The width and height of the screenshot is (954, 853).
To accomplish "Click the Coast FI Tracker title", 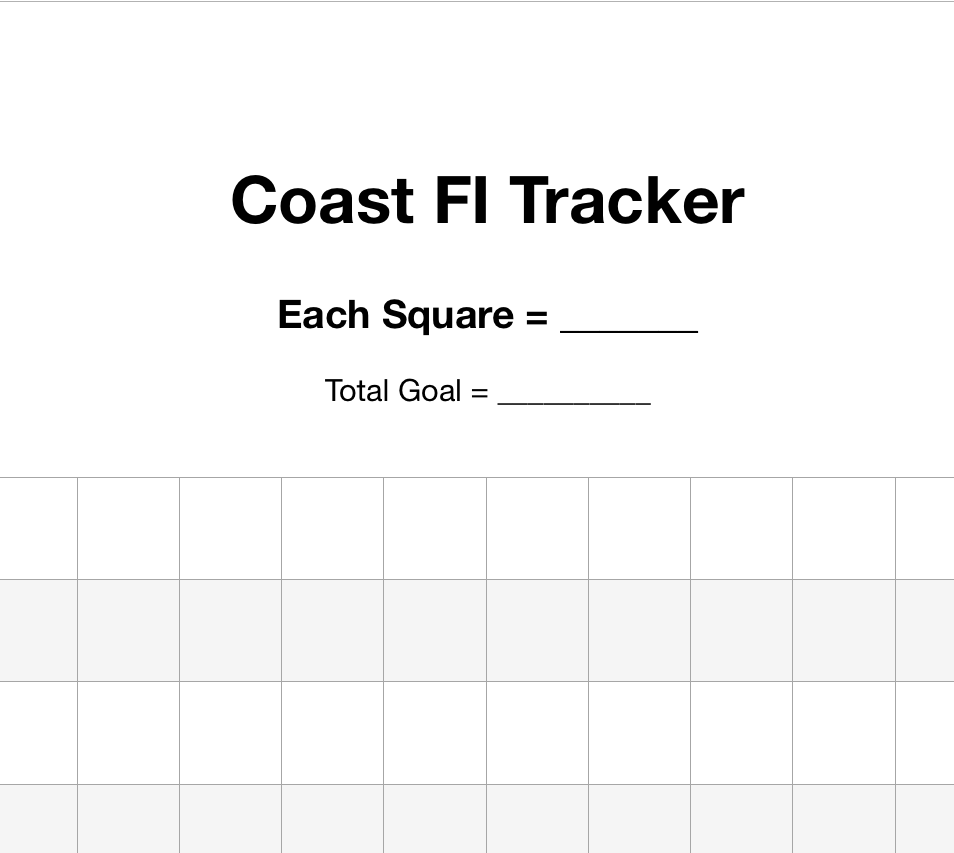I will (x=487, y=200).
